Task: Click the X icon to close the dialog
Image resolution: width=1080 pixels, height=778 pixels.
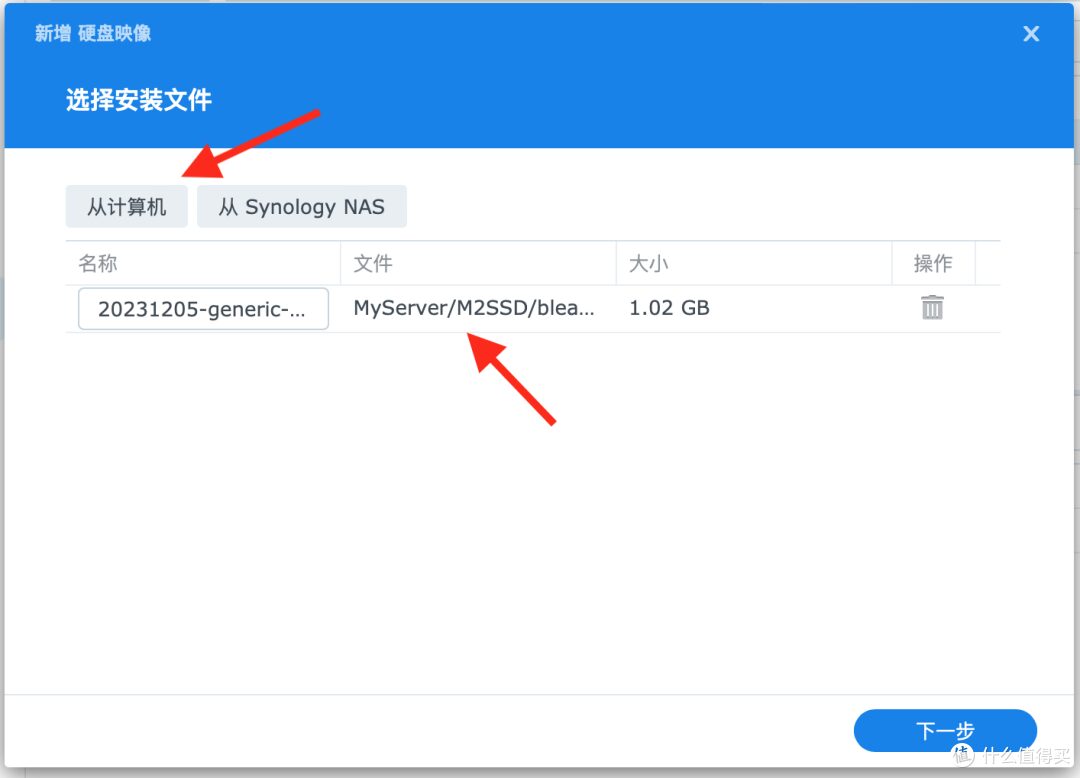Action: [x=1031, y=33]
